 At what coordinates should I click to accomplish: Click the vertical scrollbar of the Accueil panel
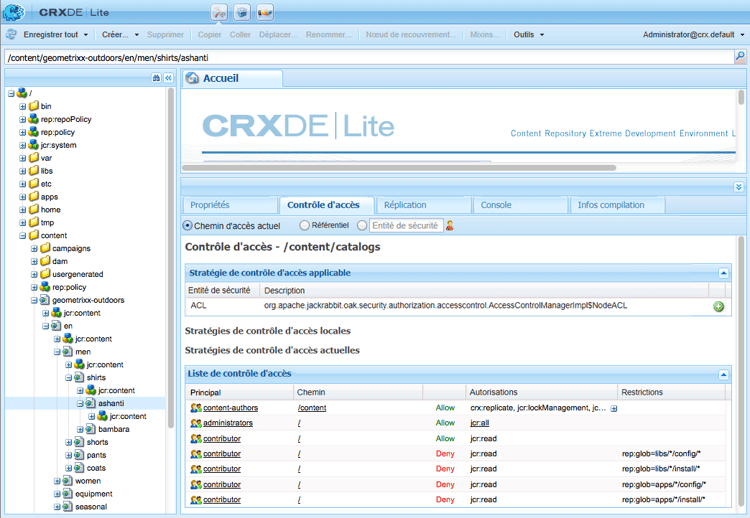pyautogui.click(x=741, y=98)
